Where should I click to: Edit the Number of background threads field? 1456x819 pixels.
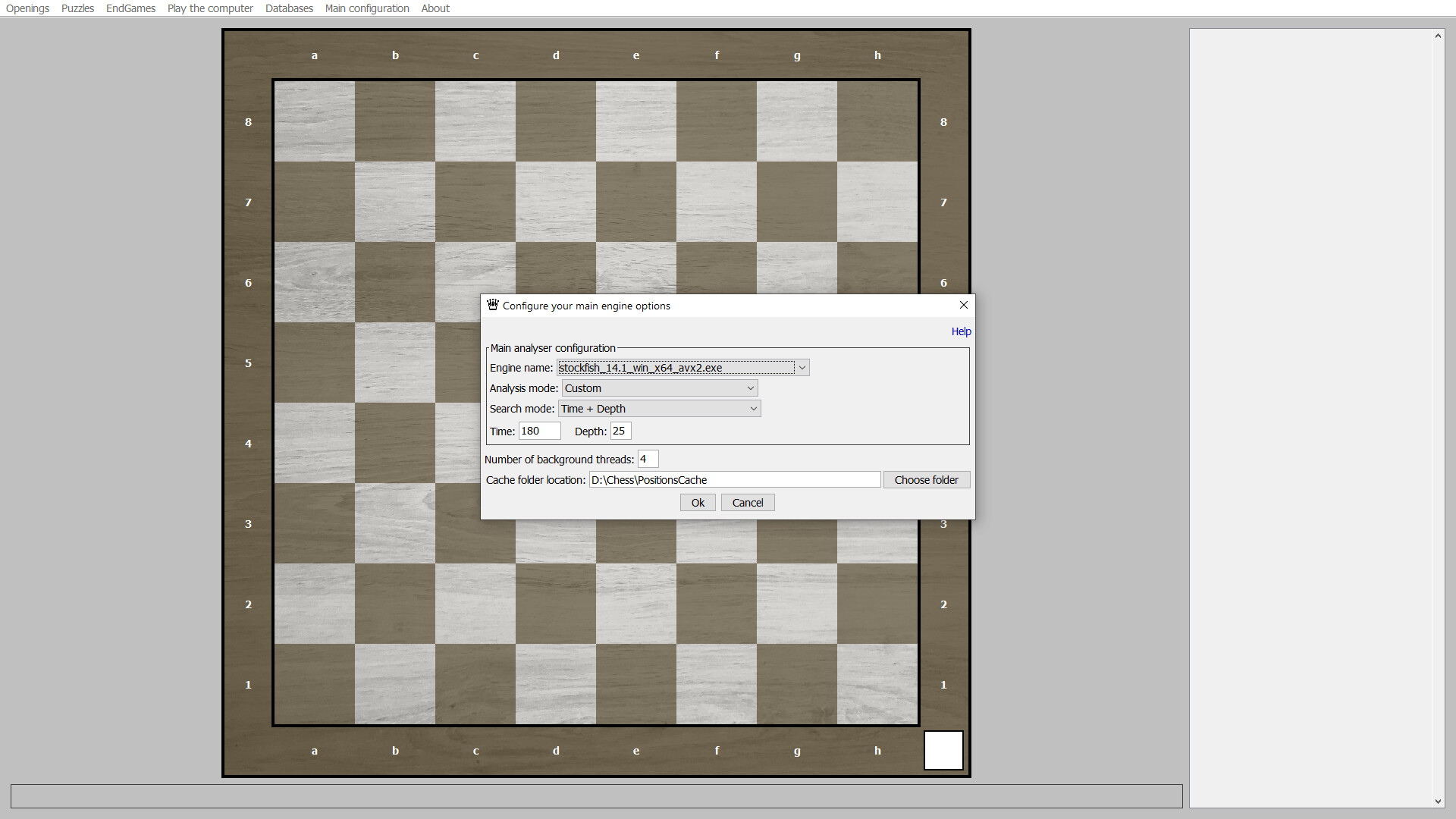click(647, 459)
